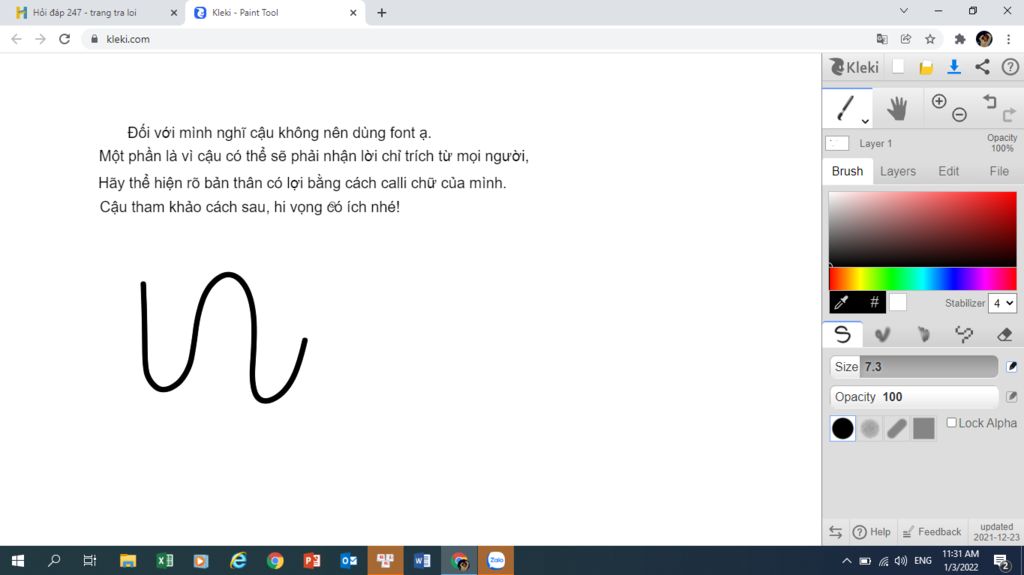The width and height of the screenshot is (1024, 575).
Task: Zoom out with the minus magnifier
Action: [959, 115]
